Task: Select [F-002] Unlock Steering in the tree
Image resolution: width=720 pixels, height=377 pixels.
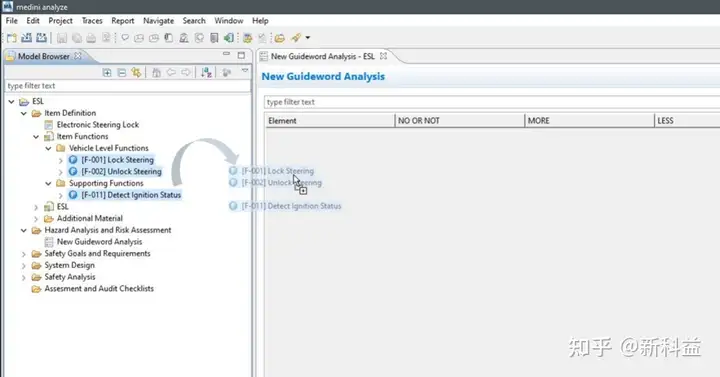Action: 121,172
